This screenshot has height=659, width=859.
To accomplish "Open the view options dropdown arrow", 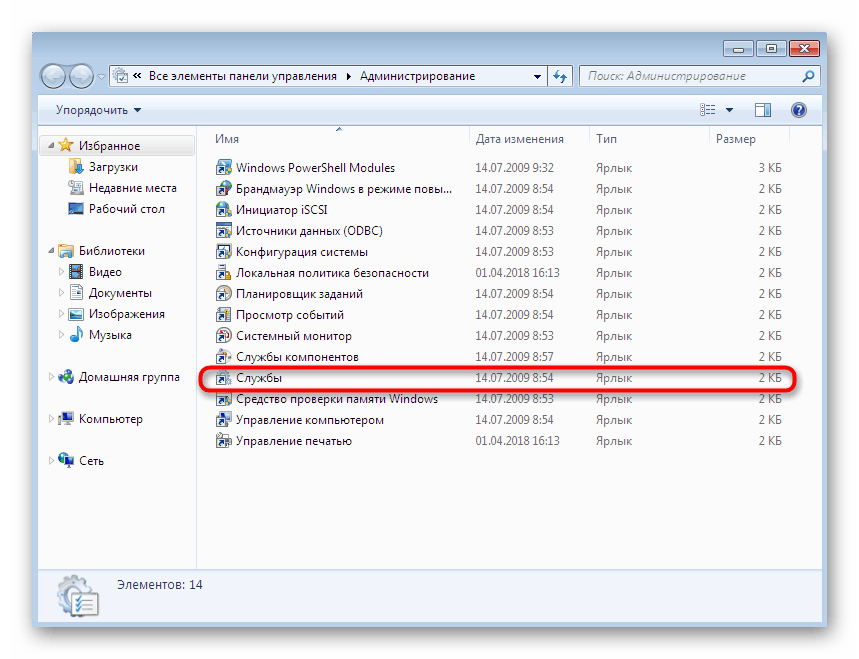I will point(729,110).
